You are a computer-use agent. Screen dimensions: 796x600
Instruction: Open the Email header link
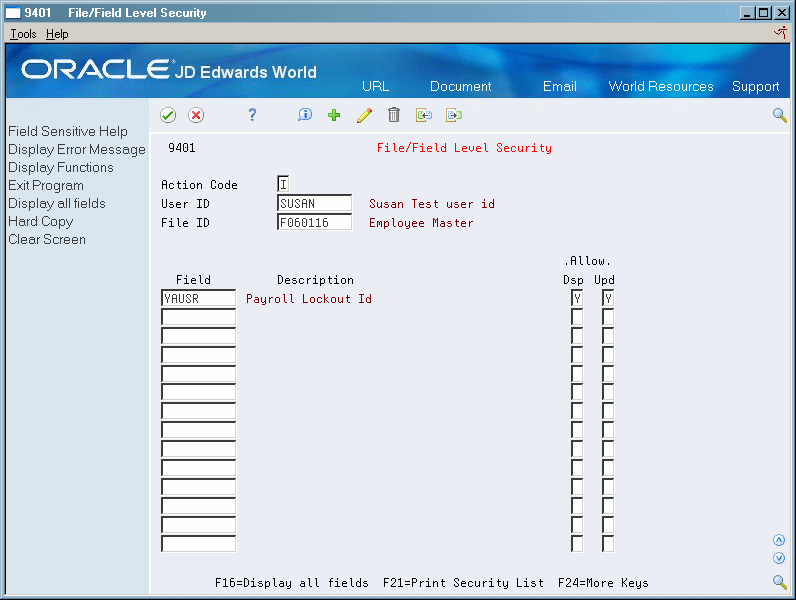[x=559, y=86]
